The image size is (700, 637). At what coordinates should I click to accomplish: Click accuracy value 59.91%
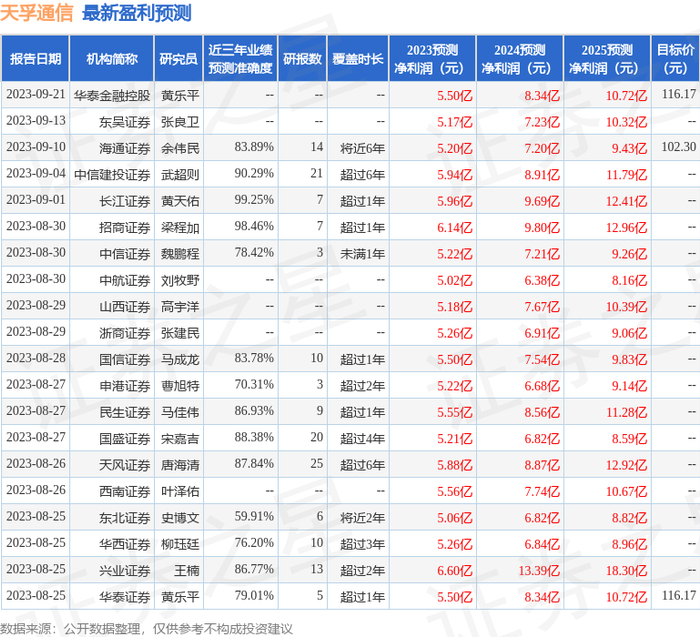tap(254, 516)
